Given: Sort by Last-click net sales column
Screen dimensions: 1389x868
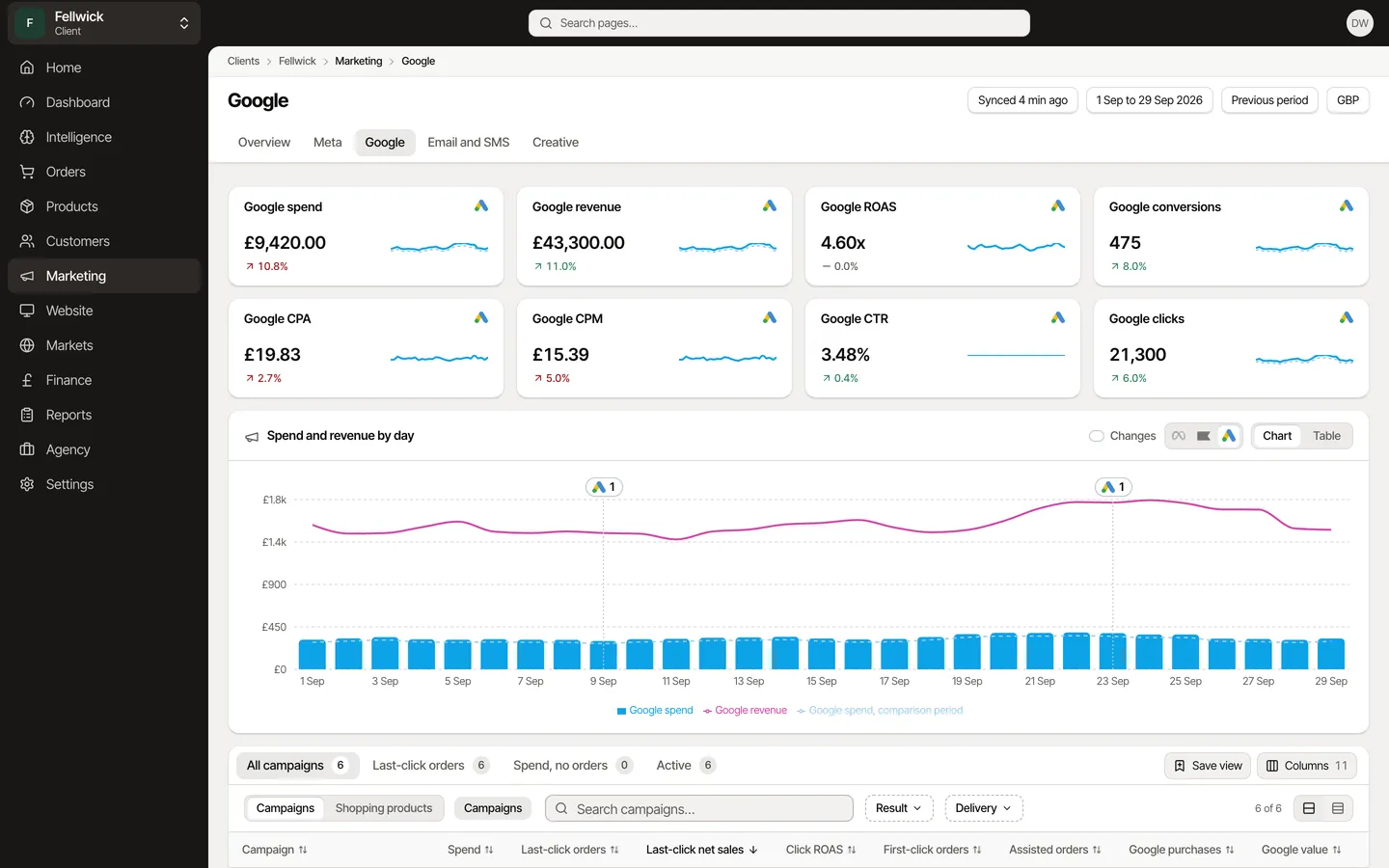Looking at the screenshot, I should click(701, 850).
